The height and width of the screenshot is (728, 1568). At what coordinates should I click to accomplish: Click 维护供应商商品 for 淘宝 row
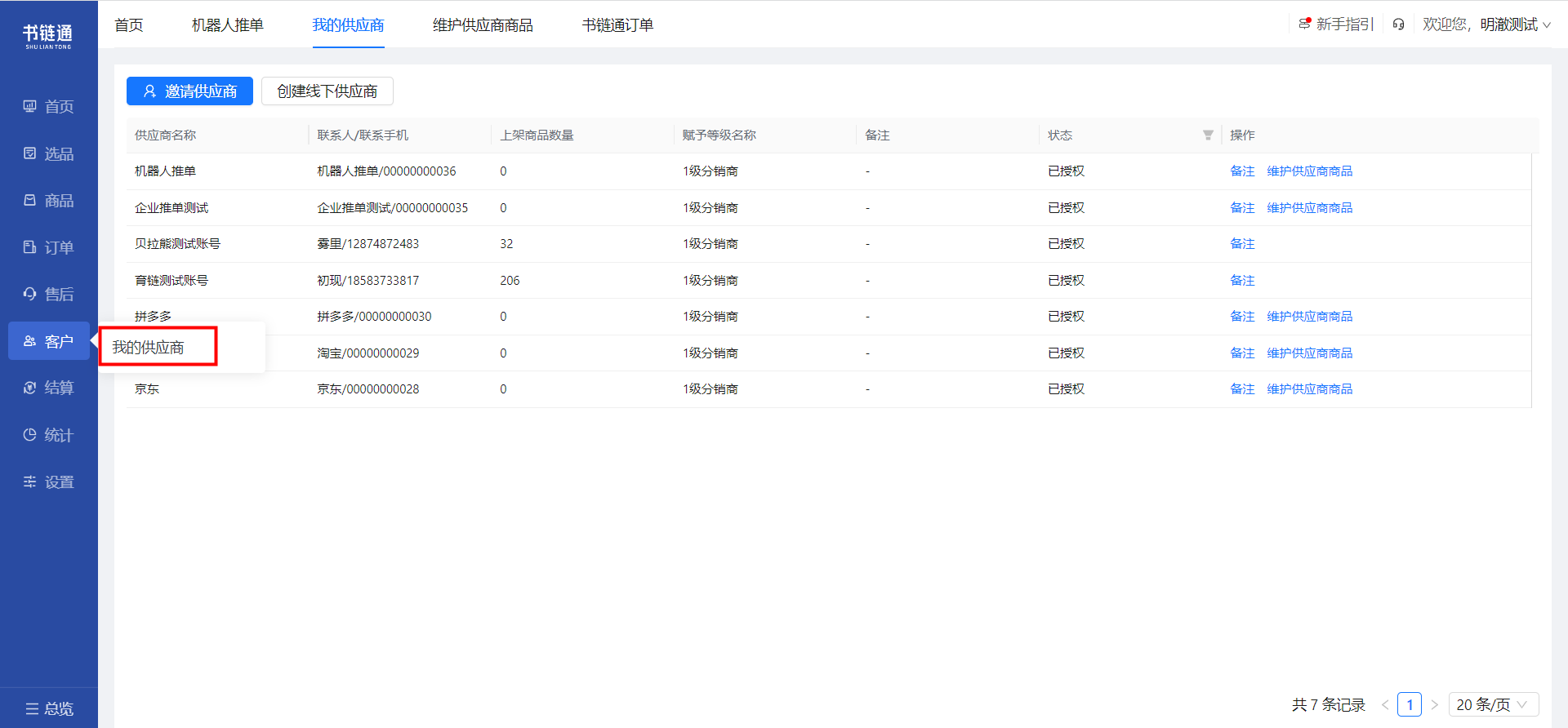tap(1310, 353)
